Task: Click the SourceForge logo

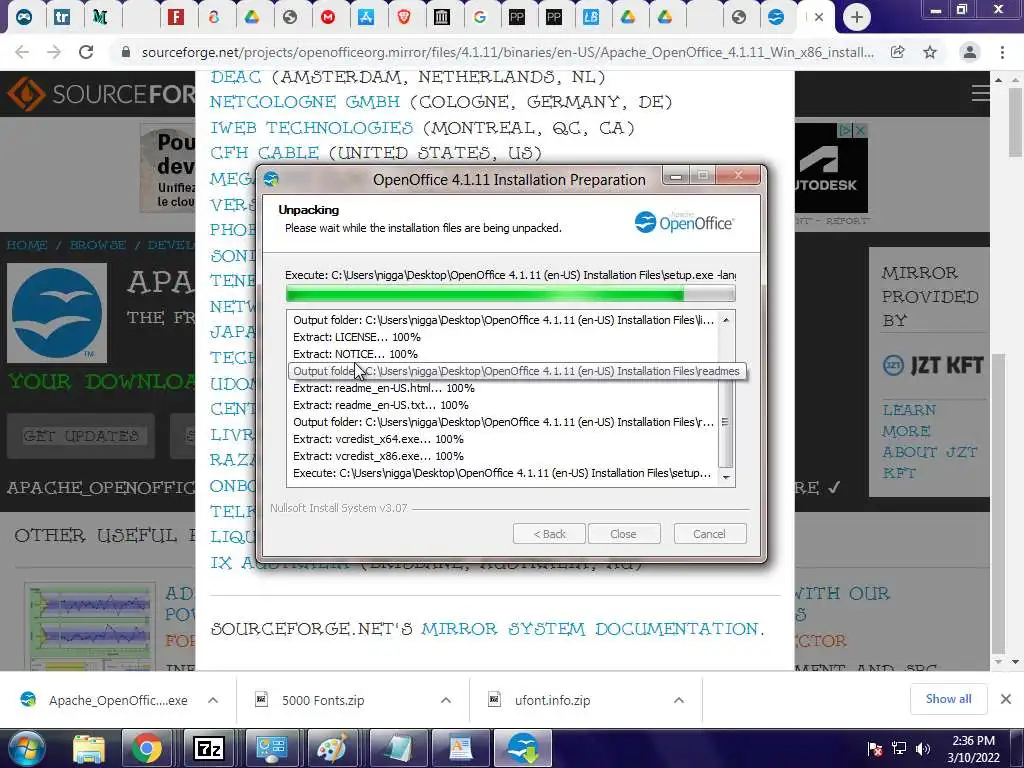Action: click(101, 94)
